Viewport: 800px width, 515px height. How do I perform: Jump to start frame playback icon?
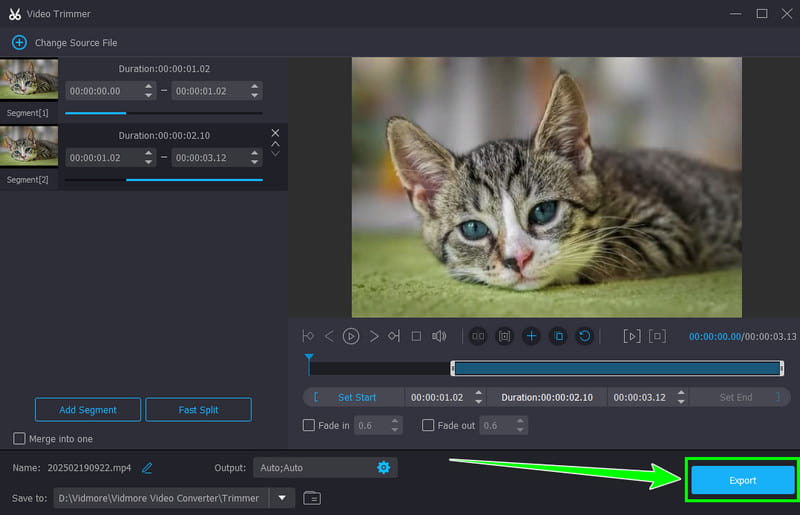[x=308, y=336]
